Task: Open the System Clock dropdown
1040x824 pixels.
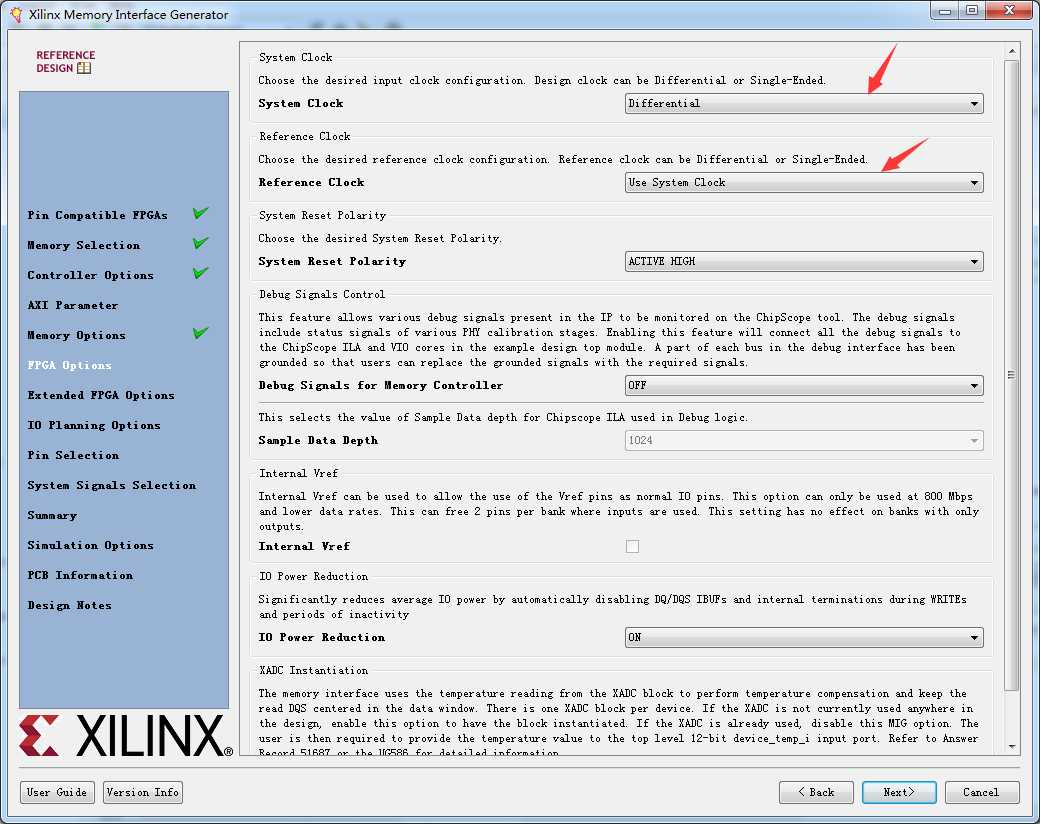Action: tap(804, 103)
